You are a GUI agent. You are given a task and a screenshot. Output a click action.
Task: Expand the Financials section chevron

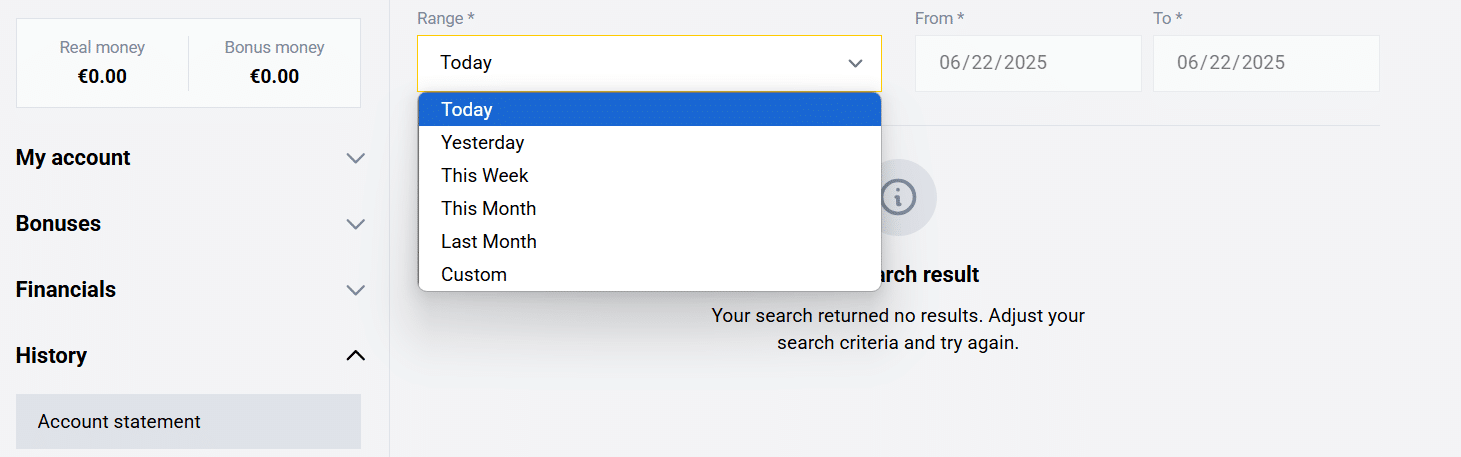(355, 290)
